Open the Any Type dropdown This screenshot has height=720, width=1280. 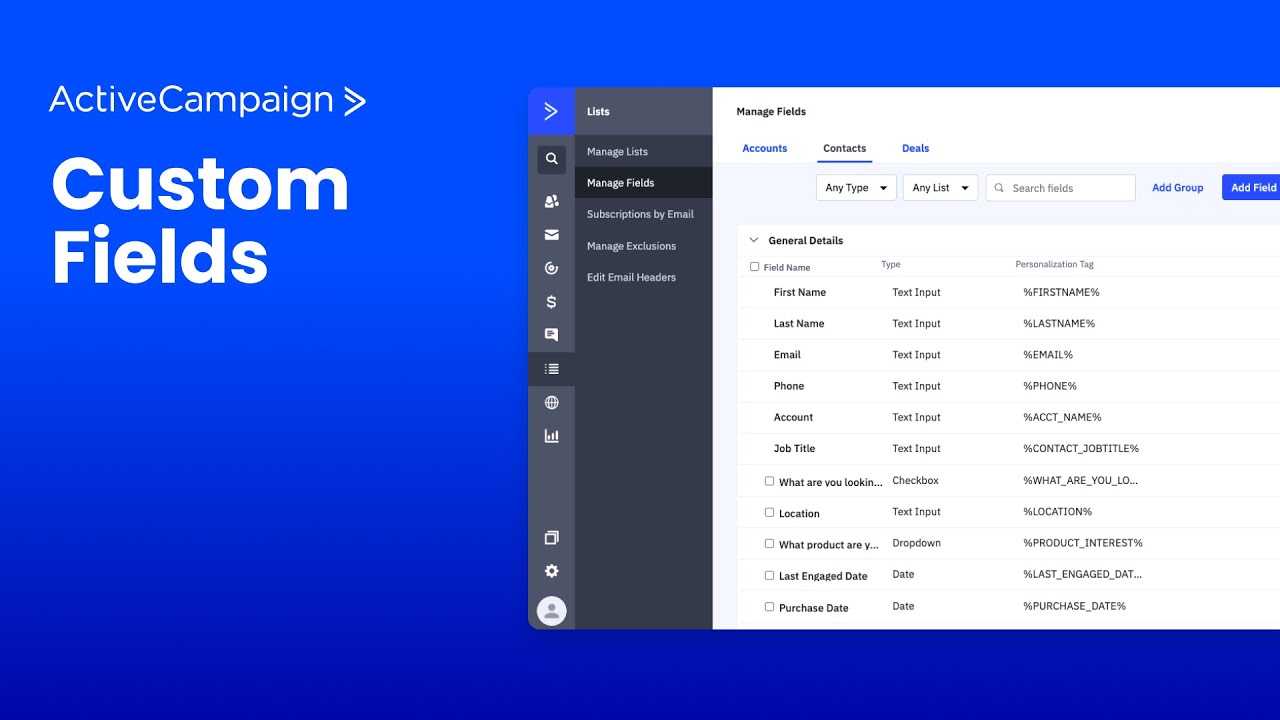tap(856, 188)
